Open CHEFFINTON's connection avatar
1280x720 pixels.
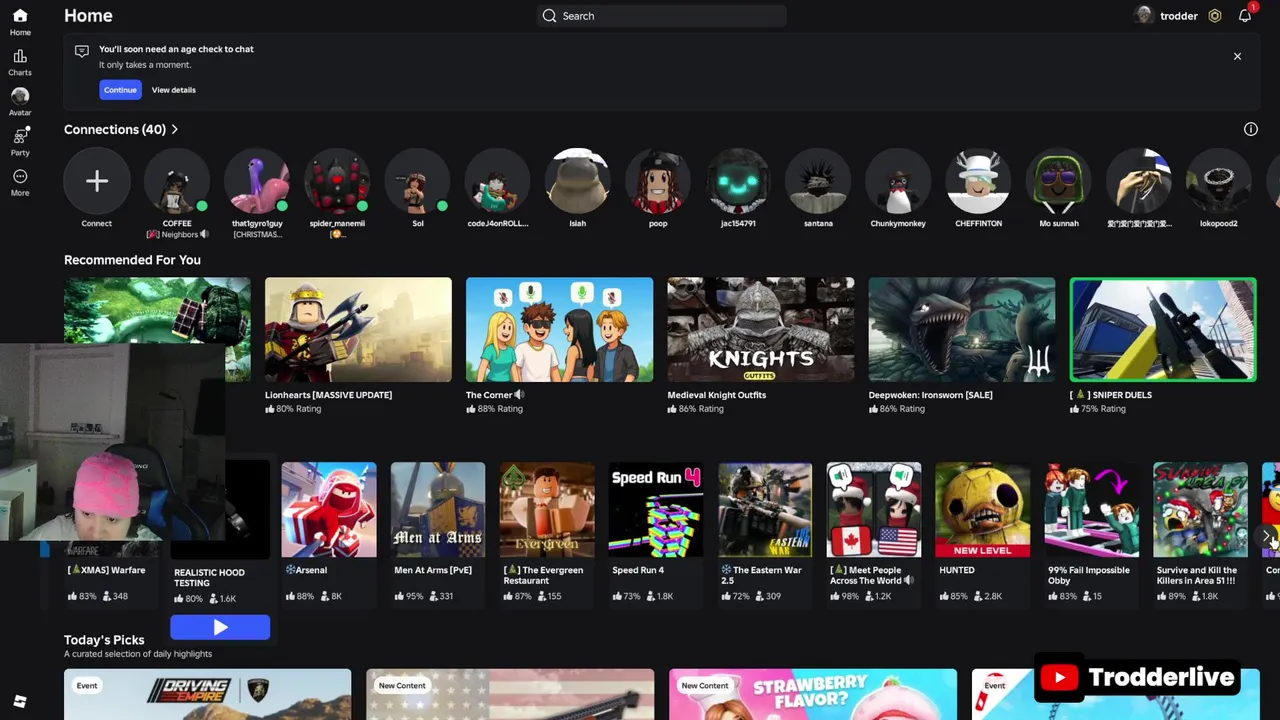pos(978,181)
